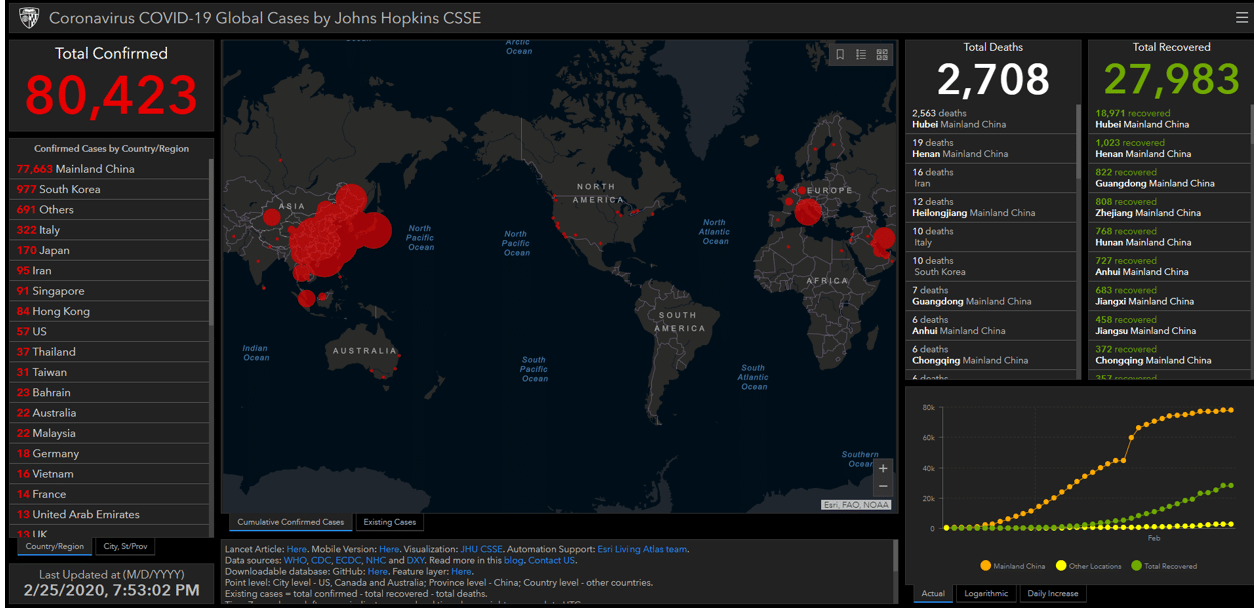This screenshot has width=1260, height=608.
Task: Click the '19 deaths Henan' entry
Action: click(991, 148)
